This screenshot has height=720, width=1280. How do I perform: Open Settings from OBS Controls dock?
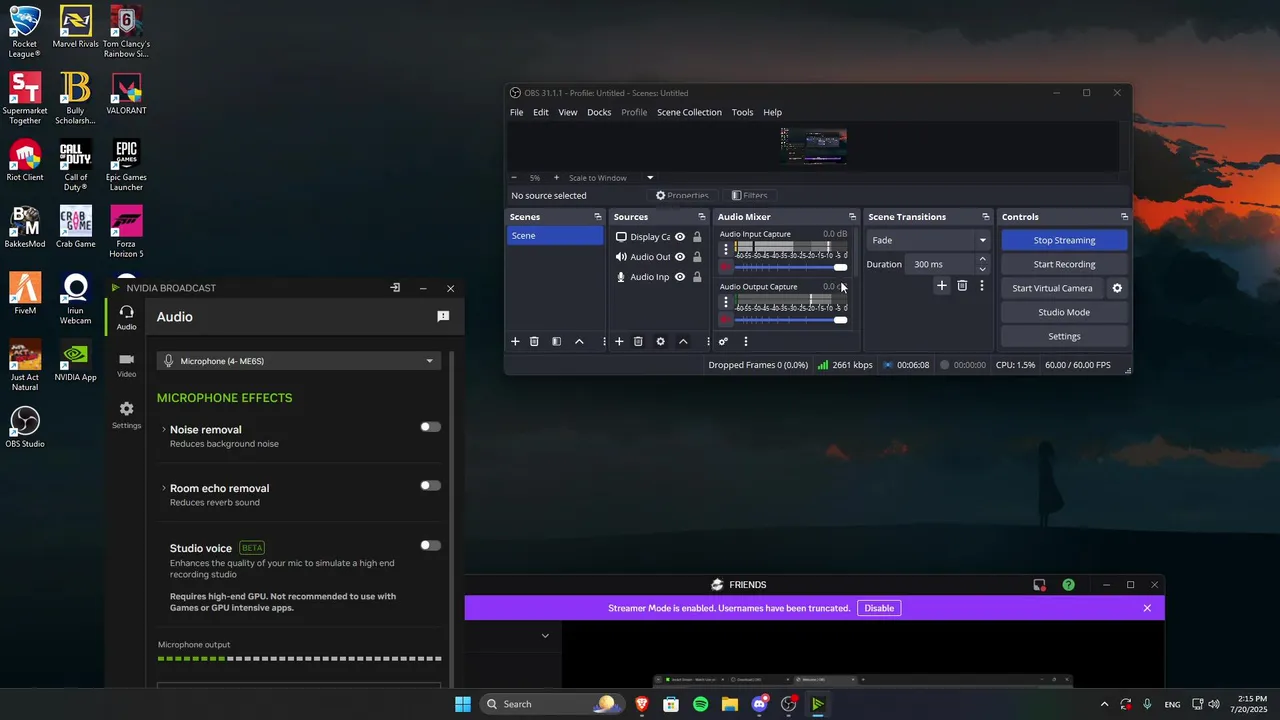1064,336
